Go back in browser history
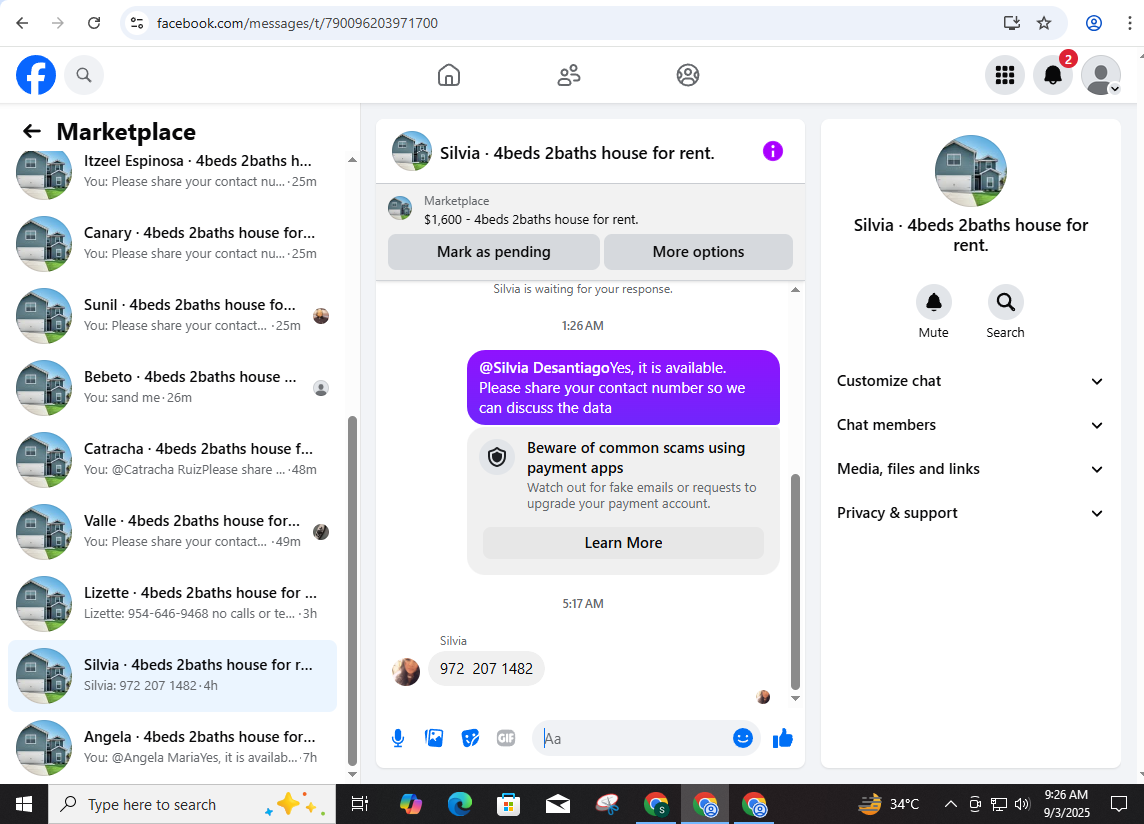 pos(23,23)
